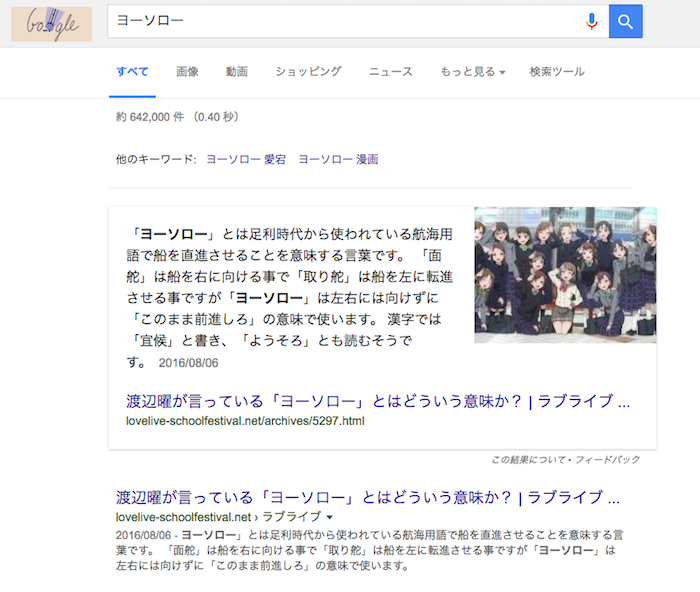Click the snippet date 2016/08/06 in the card
The width and height of the screenshot is (700, 592).
(x=188, y=363)
